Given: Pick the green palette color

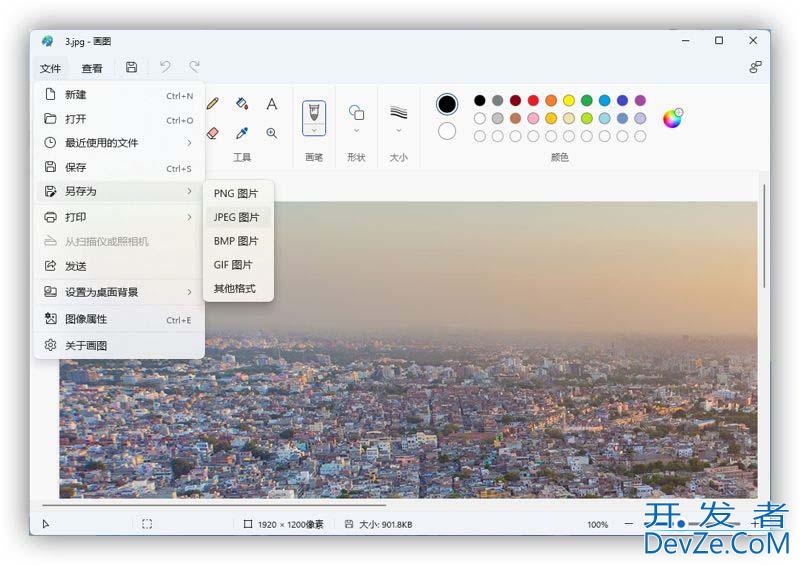Looking at the screenshot, I should click(587, 101).
